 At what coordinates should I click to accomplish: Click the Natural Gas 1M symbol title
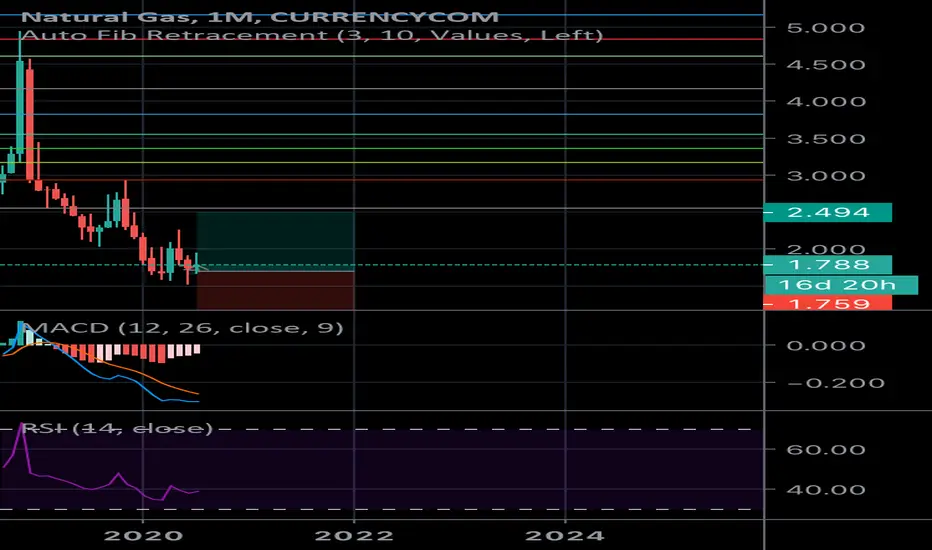260,16
